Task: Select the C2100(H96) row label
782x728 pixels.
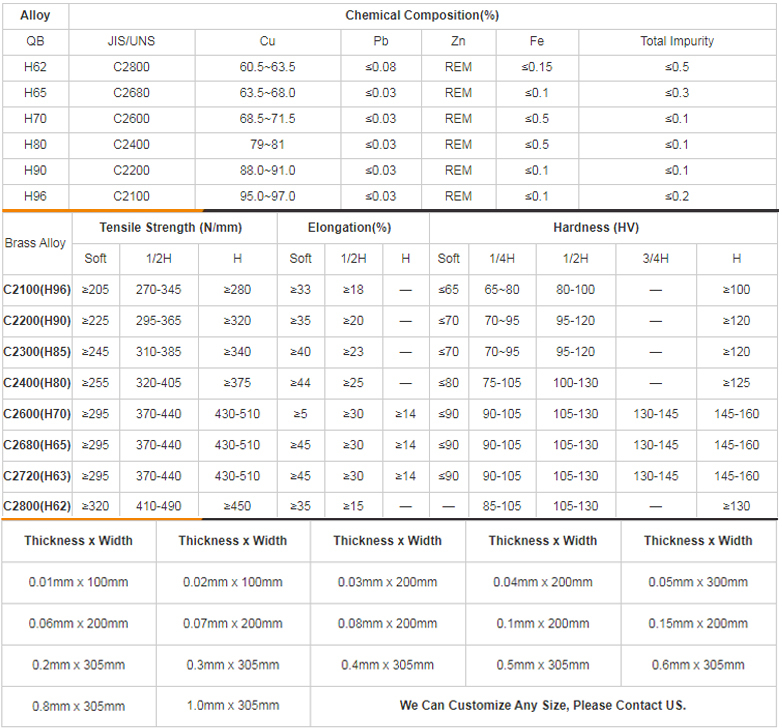Action: [37, 290]
